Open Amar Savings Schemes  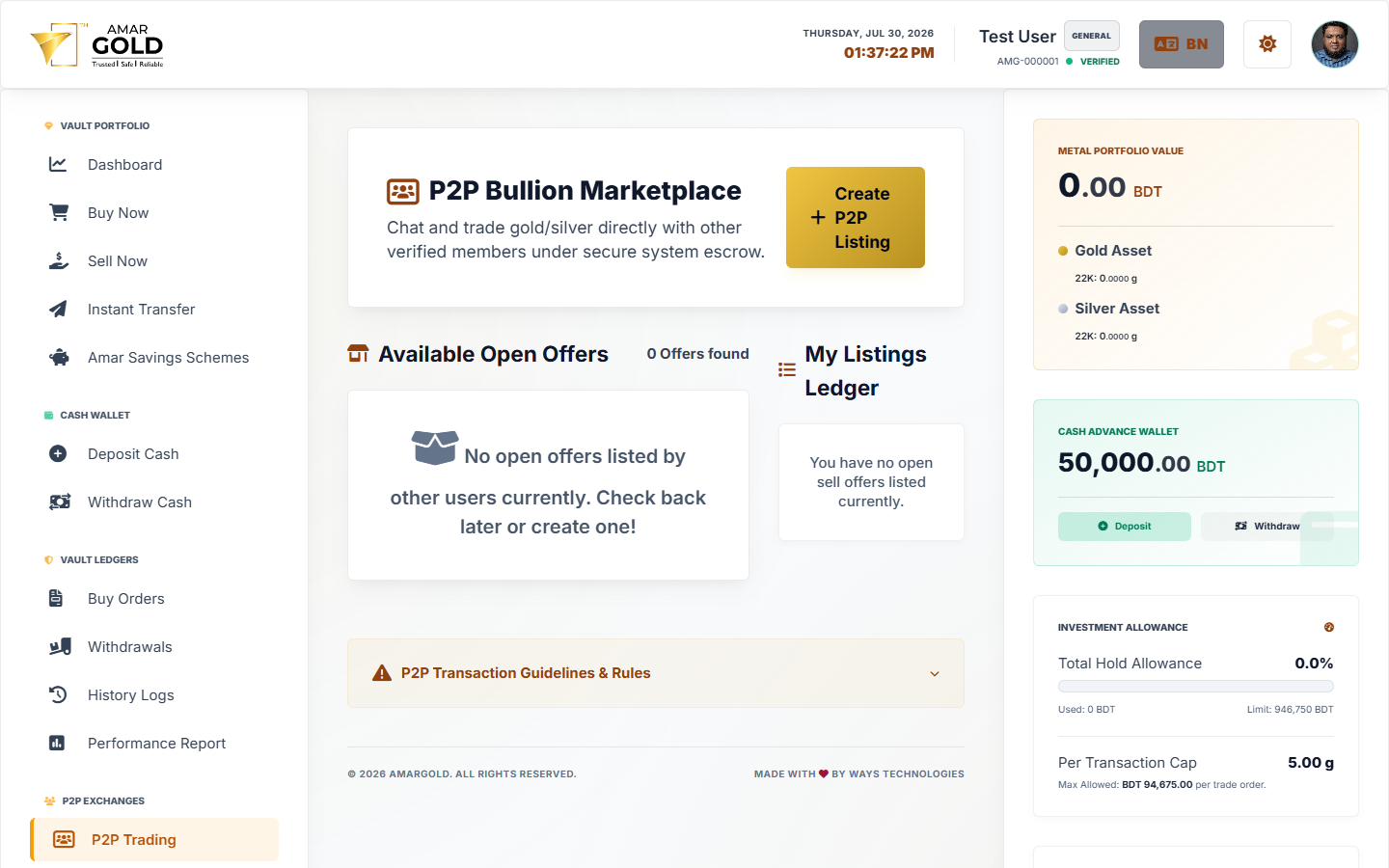[x=154, y=357]
